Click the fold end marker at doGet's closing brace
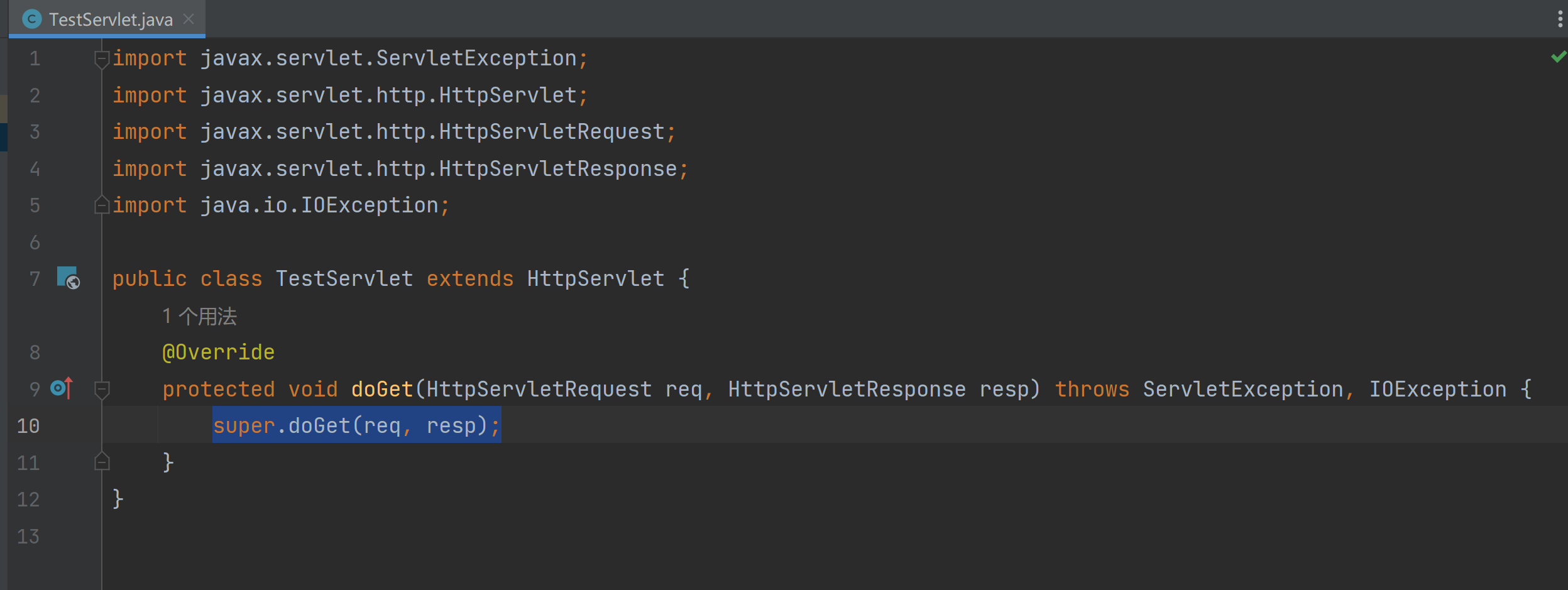The image size is (1568, 590). [x=101, y=462]
